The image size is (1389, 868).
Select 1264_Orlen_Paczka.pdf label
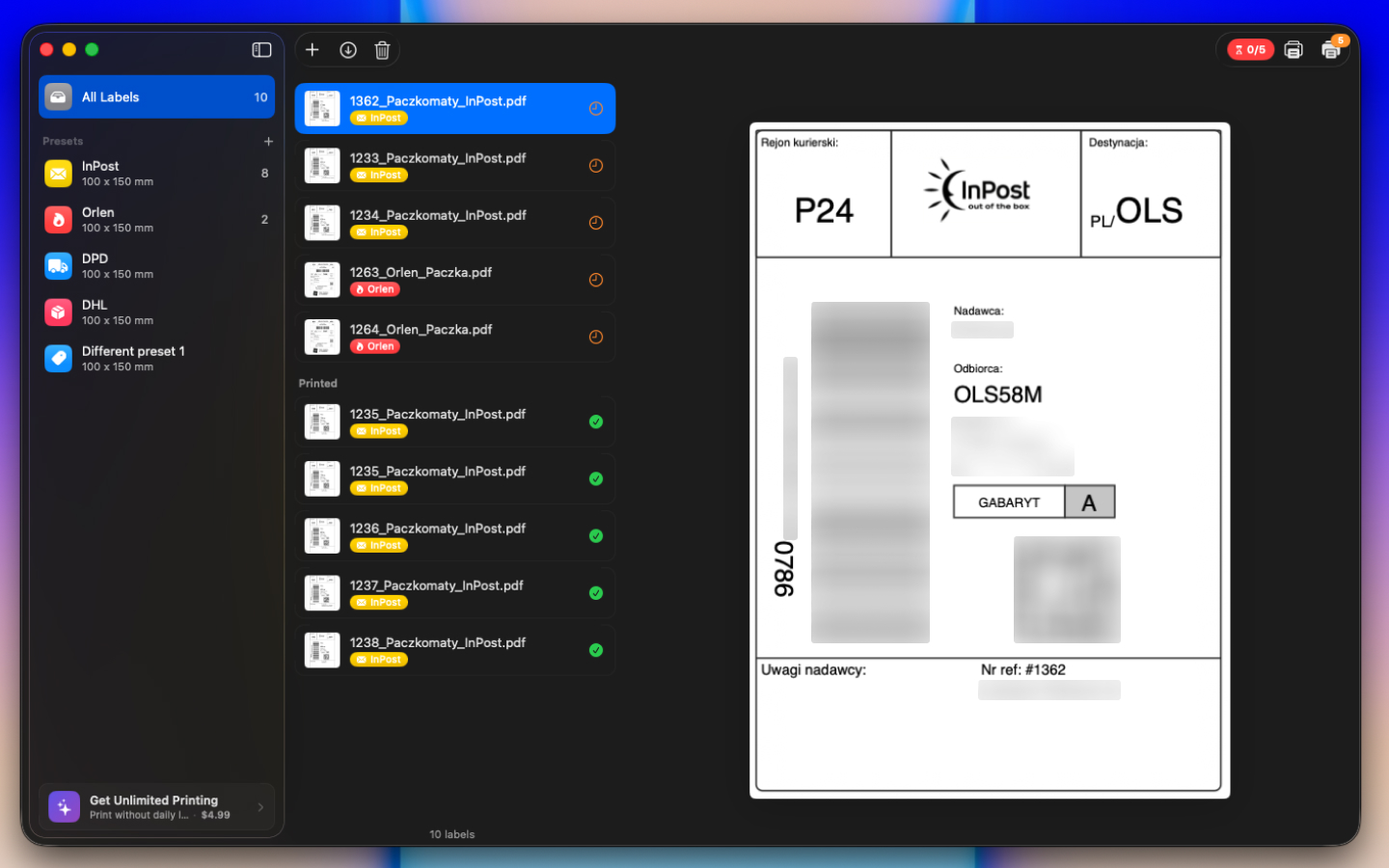tap(454, 337)
